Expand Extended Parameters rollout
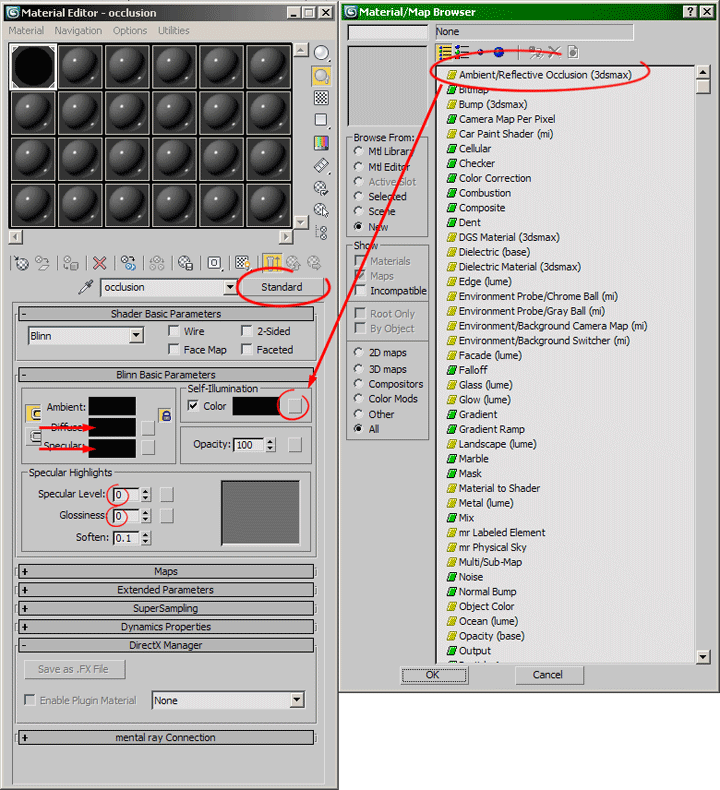The image size is (720, 790). 166,589
